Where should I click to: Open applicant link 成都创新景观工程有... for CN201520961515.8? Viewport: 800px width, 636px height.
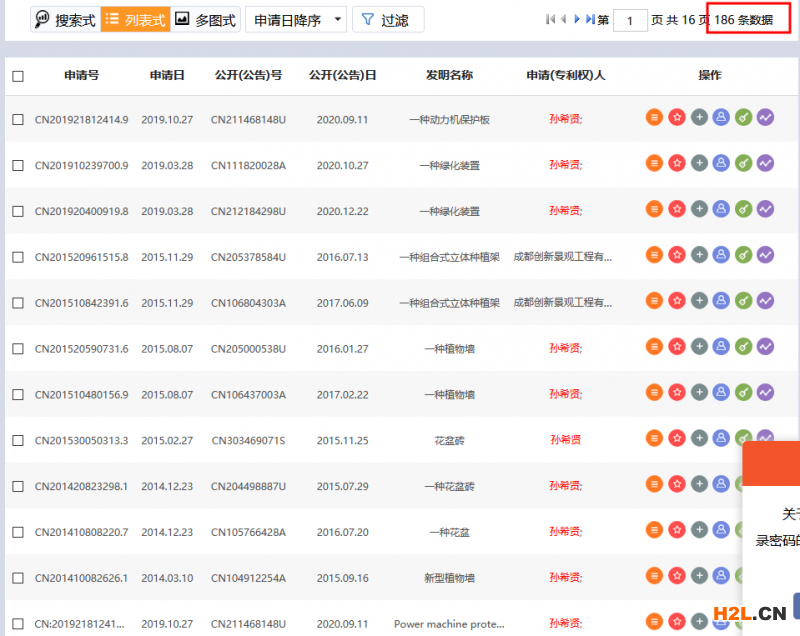[563, 257]
